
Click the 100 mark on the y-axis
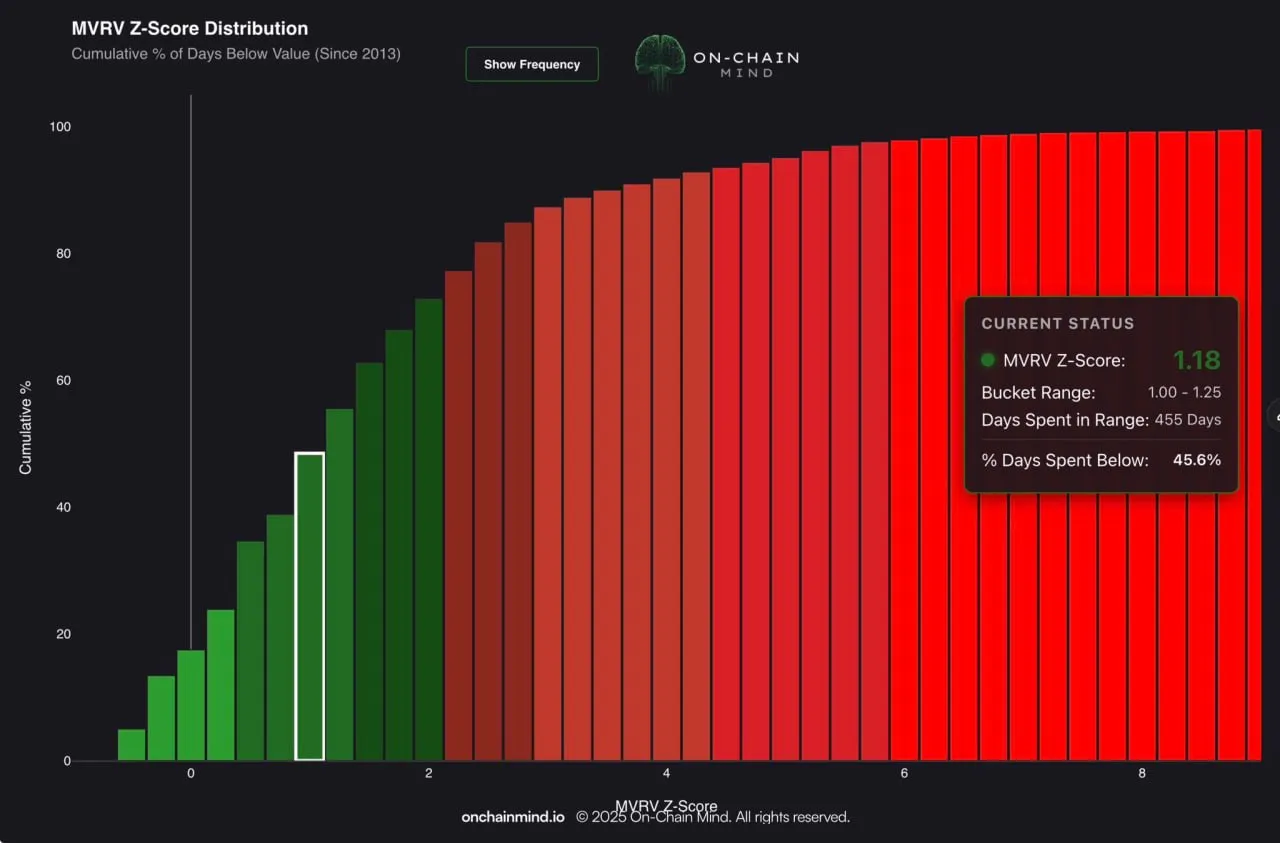click(60, 127)
